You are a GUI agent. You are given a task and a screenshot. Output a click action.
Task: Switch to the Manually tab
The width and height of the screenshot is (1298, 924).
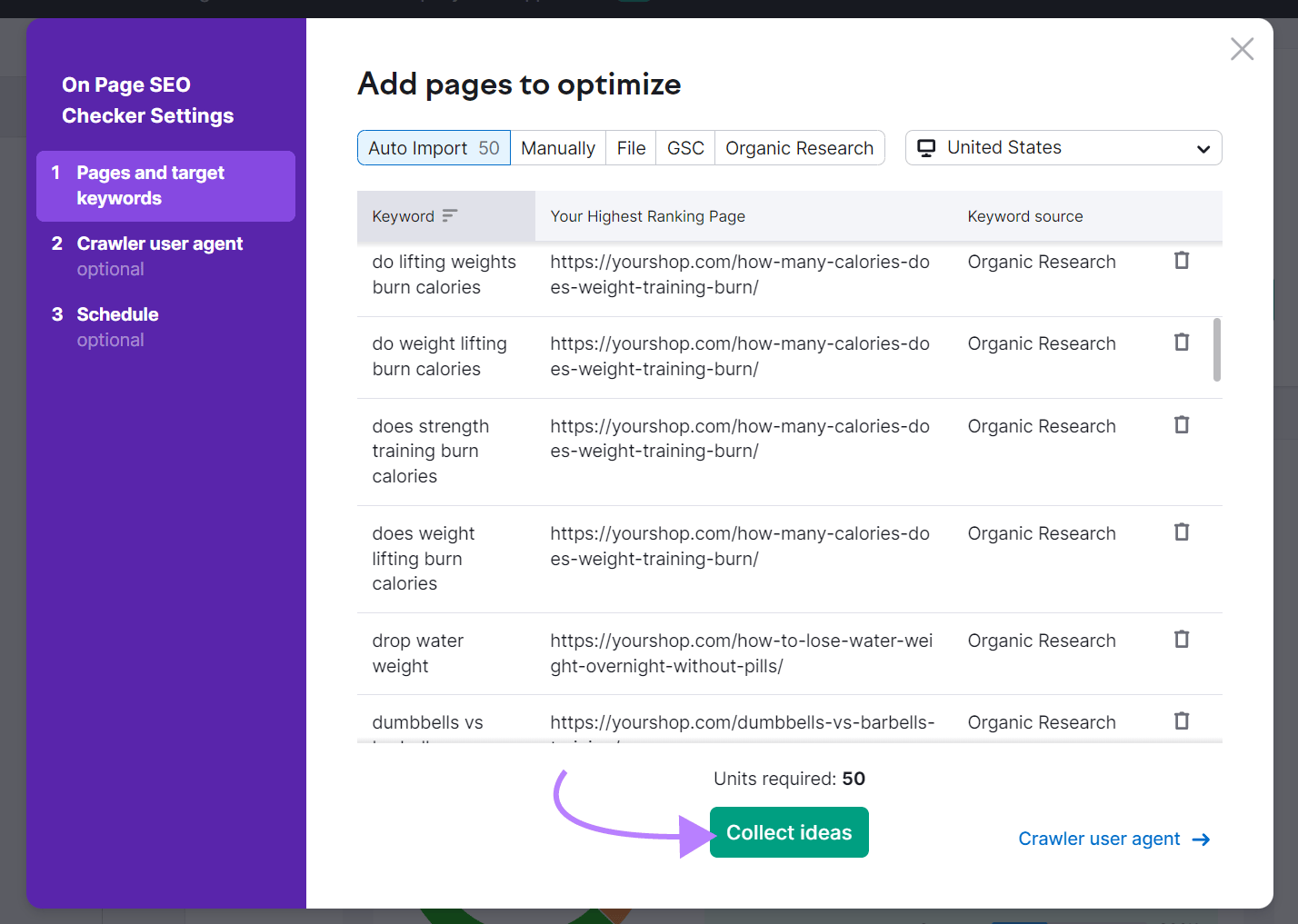tap(557, 147)
